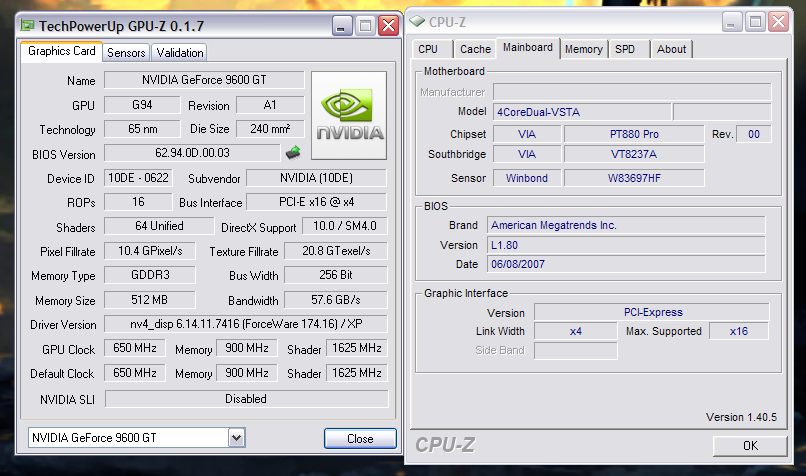Click the GPU Clock row Shader 1625 MHz field
The width and height of the screenshot is (806, 476).
(357, 348)
